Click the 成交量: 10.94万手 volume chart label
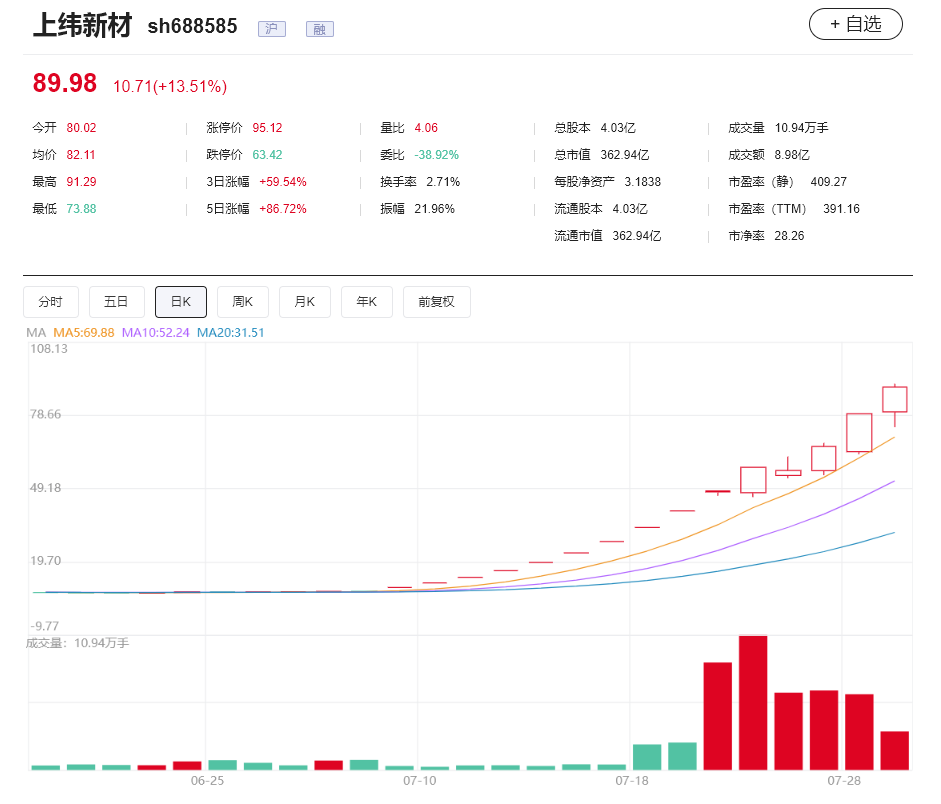 click(77, 643)
